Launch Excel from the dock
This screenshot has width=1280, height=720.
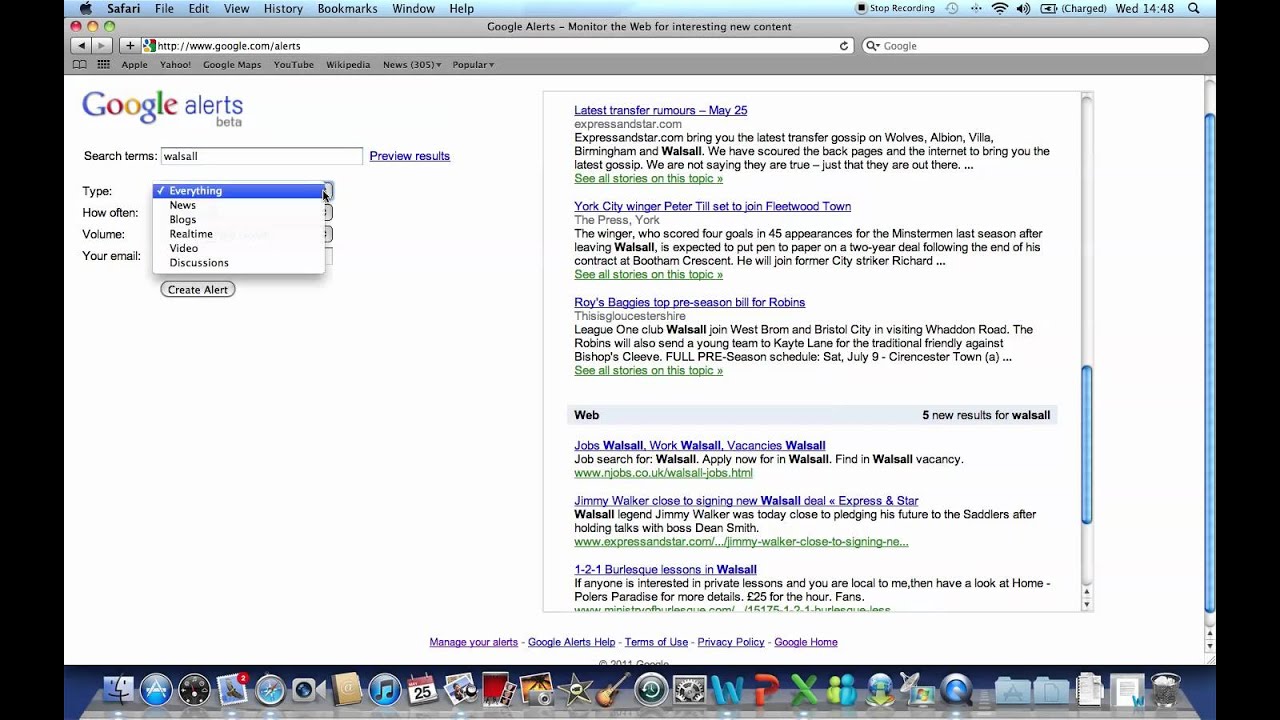point(803,689)
